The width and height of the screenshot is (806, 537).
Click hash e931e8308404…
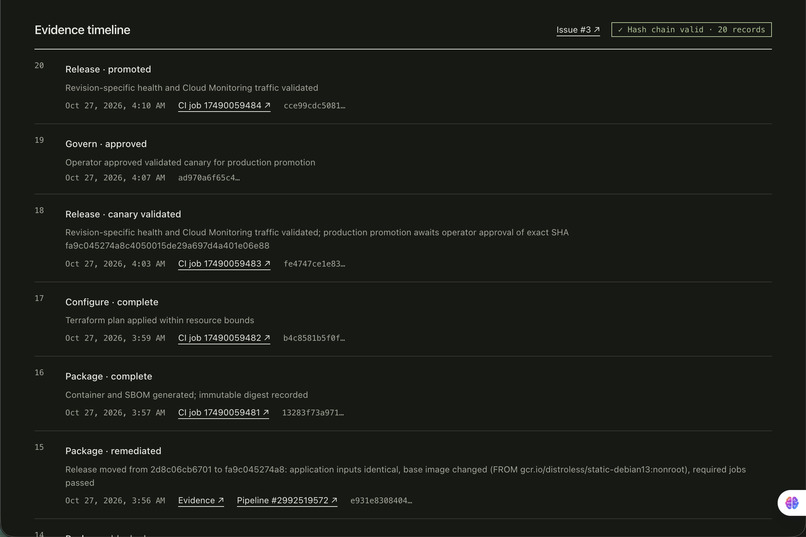click(x=381, y=501)
